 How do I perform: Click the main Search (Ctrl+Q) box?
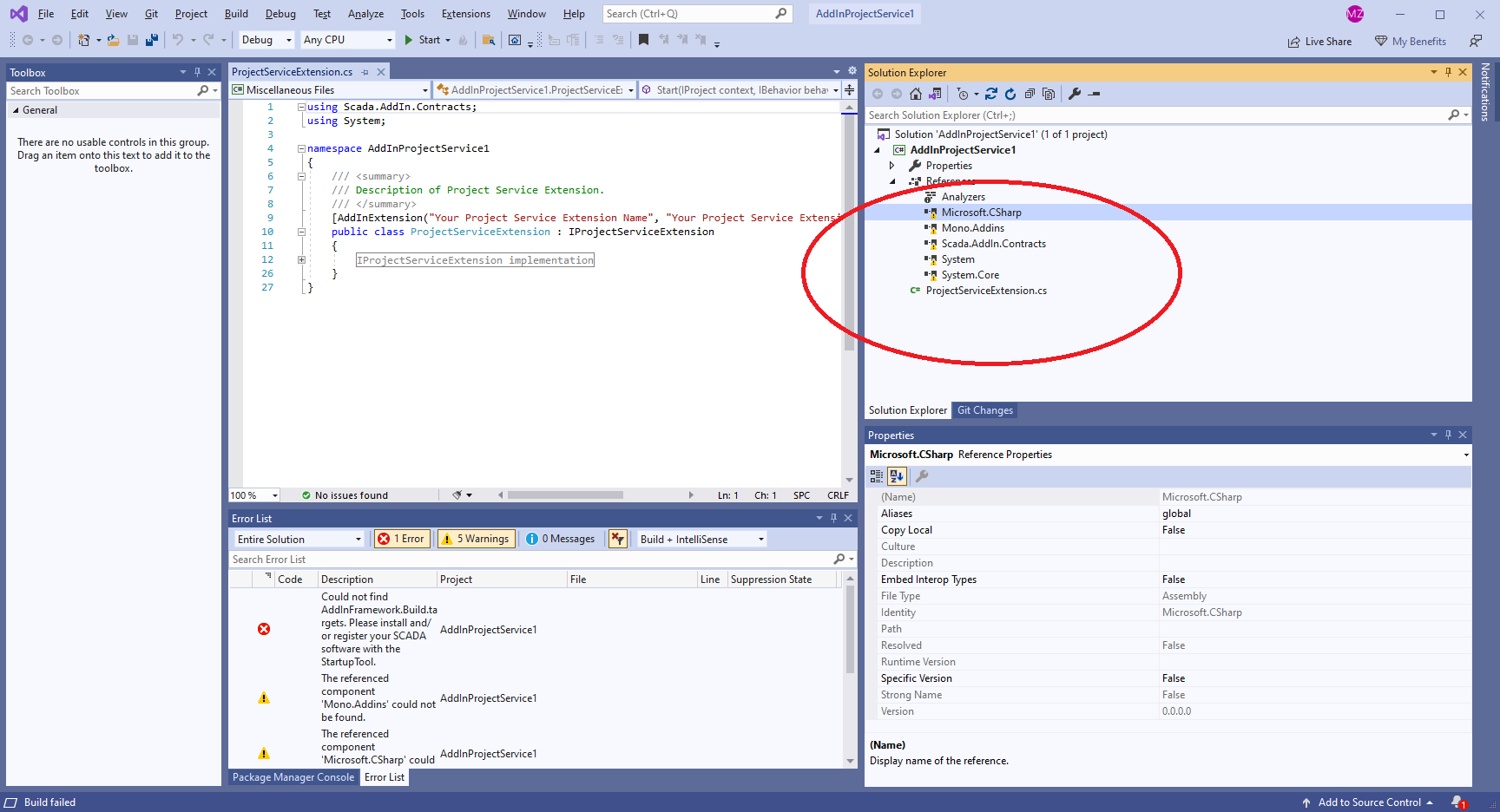[x=696, y=14]
